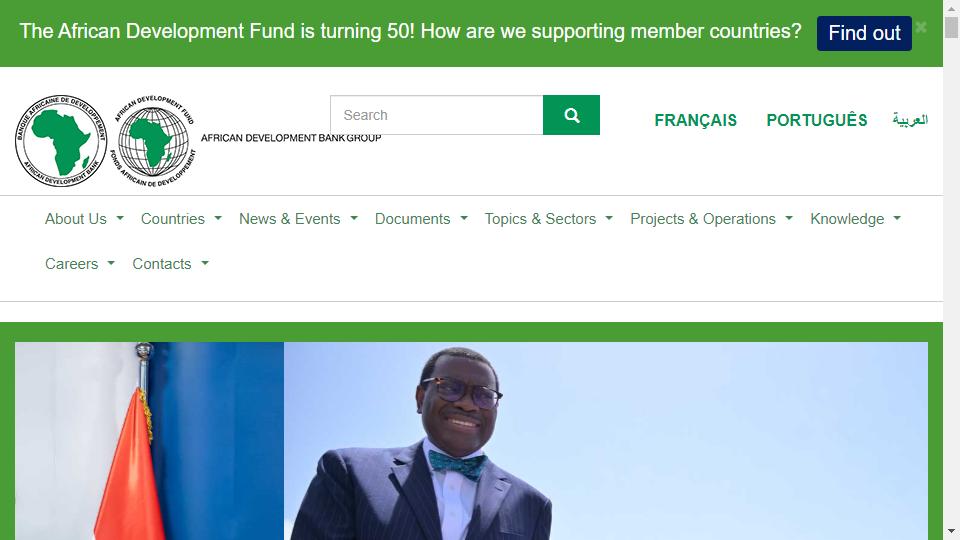Click the Find out button
Image resolution: width=960 pixels, height=540 pixels.
pos(864,33)
